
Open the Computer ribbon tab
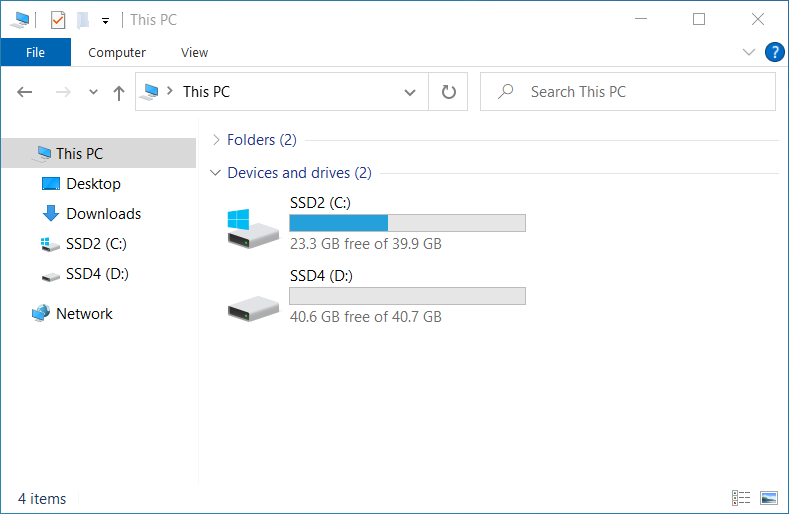[117, 52]
